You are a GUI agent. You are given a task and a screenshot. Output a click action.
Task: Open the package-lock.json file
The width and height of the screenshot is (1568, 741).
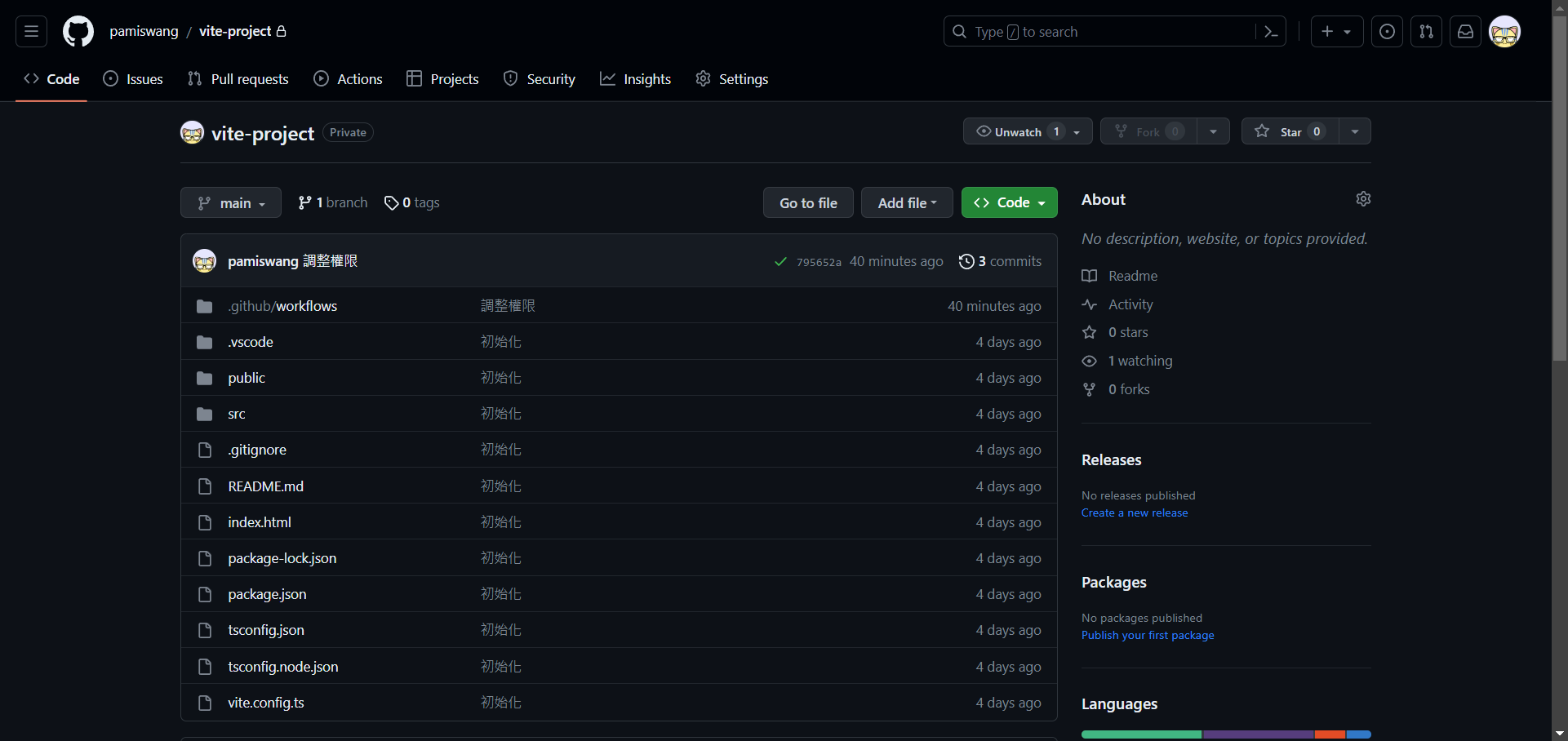[282, 558]
